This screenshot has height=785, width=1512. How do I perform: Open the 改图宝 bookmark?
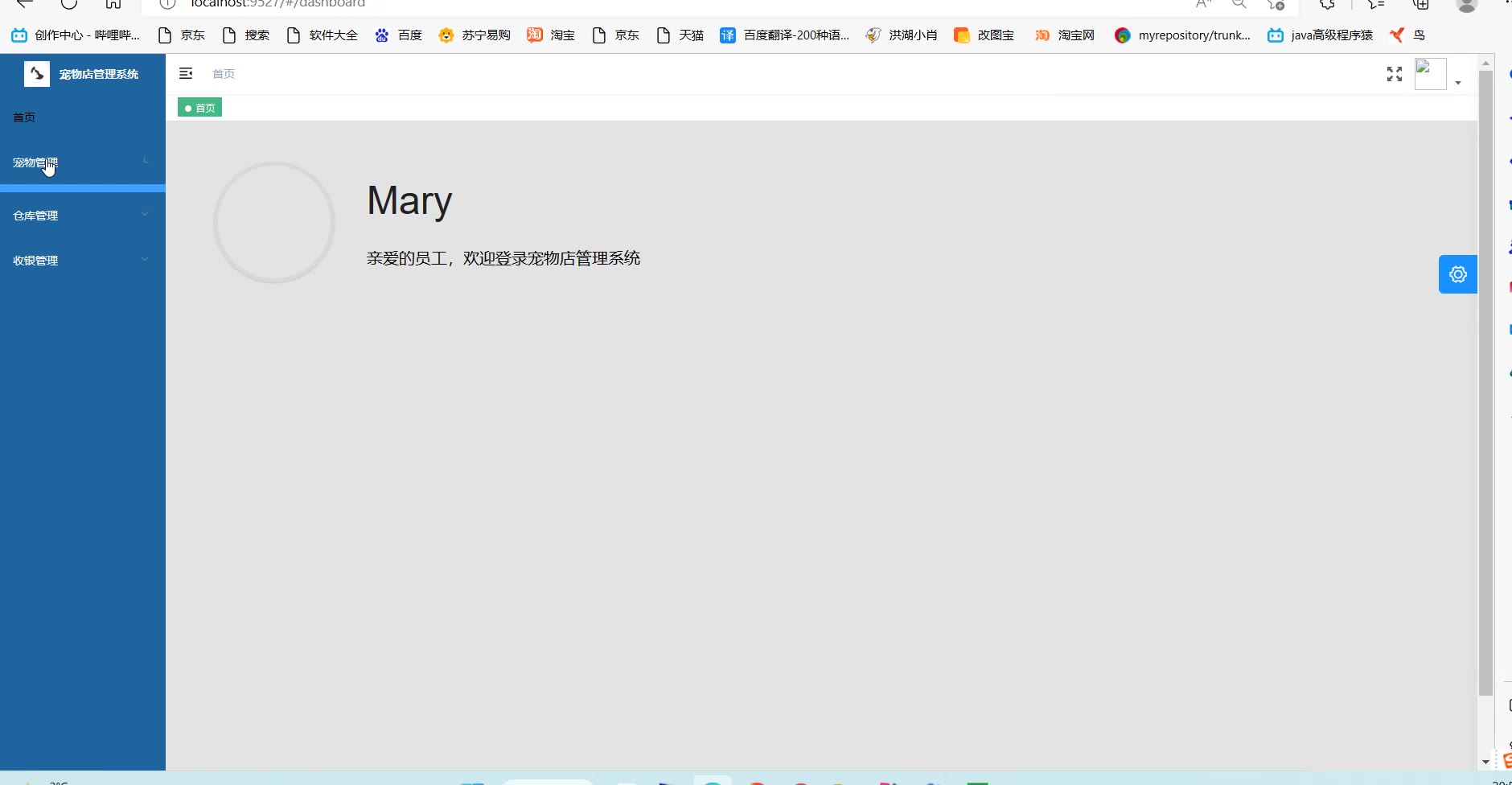click(x=984, y=35)
